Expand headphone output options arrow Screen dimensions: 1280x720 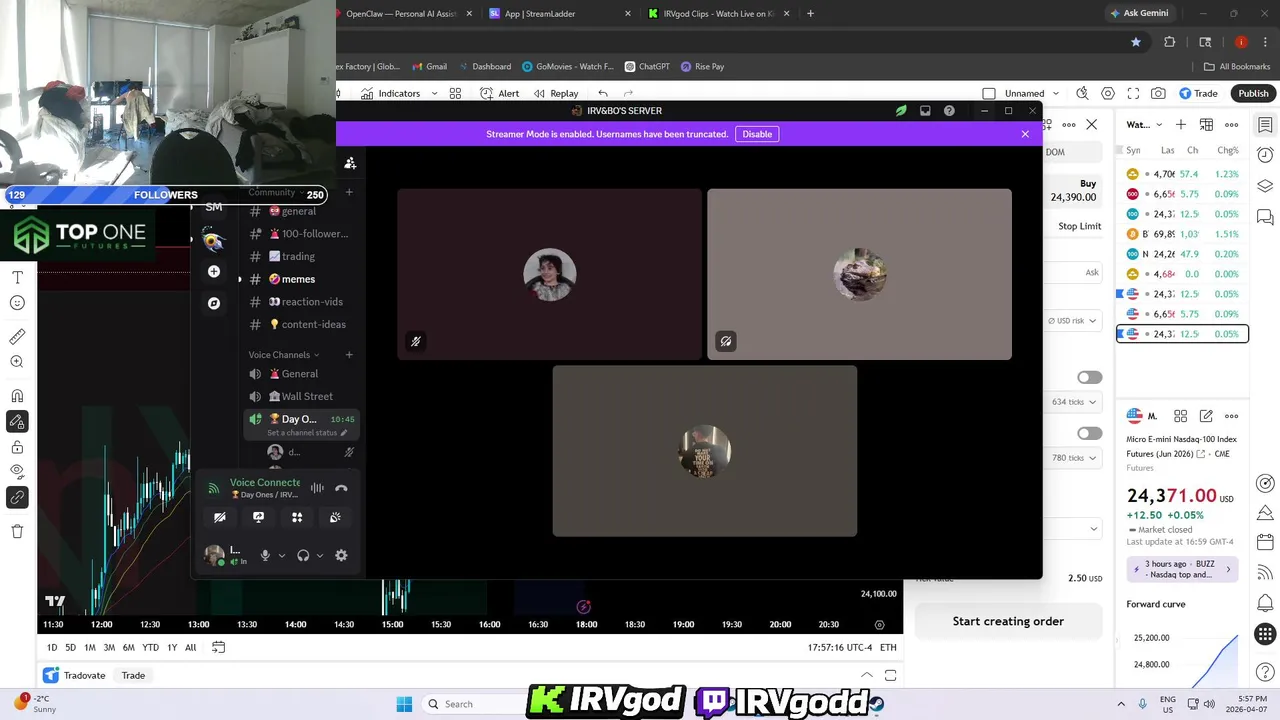[x=320, y=555]
